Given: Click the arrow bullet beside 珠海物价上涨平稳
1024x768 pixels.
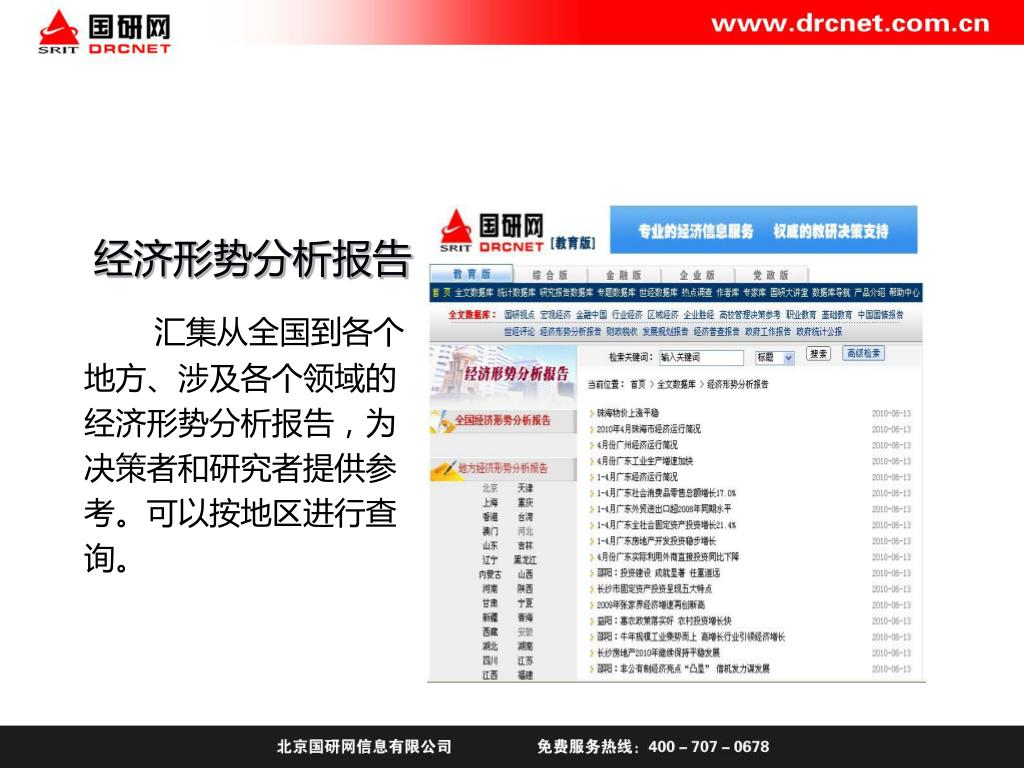Looking at the screenshot, I should coord(592,413).
